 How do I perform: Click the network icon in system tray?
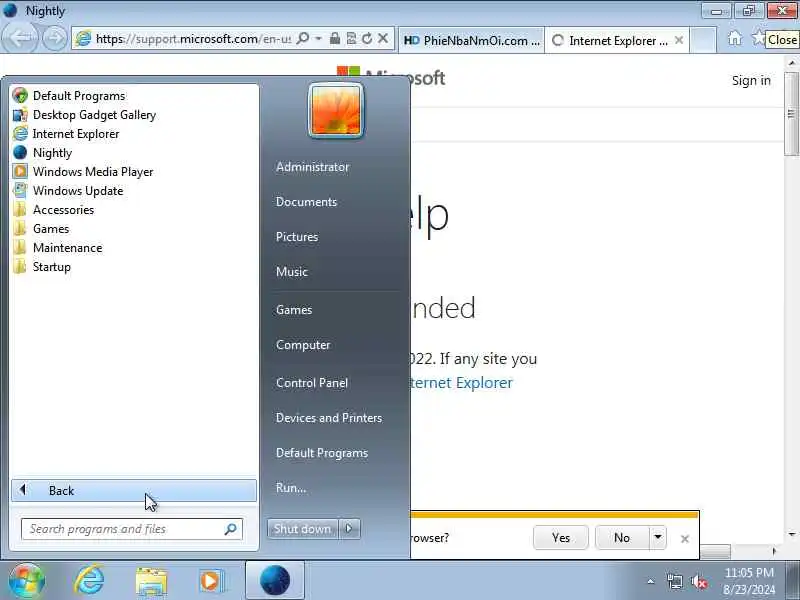click(674, 582)
